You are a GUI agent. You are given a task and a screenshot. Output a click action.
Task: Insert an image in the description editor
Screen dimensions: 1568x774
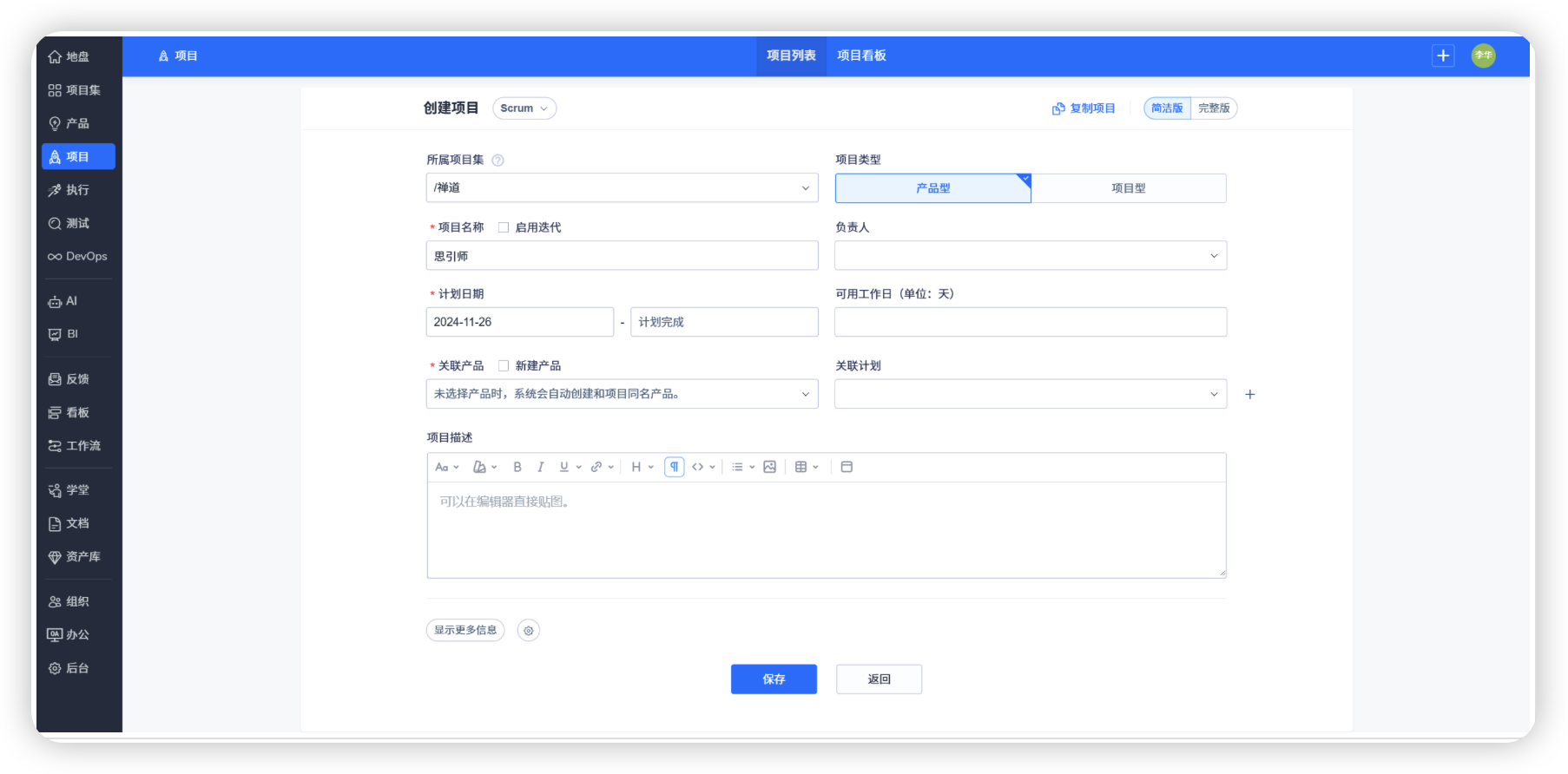click(769, 467)
